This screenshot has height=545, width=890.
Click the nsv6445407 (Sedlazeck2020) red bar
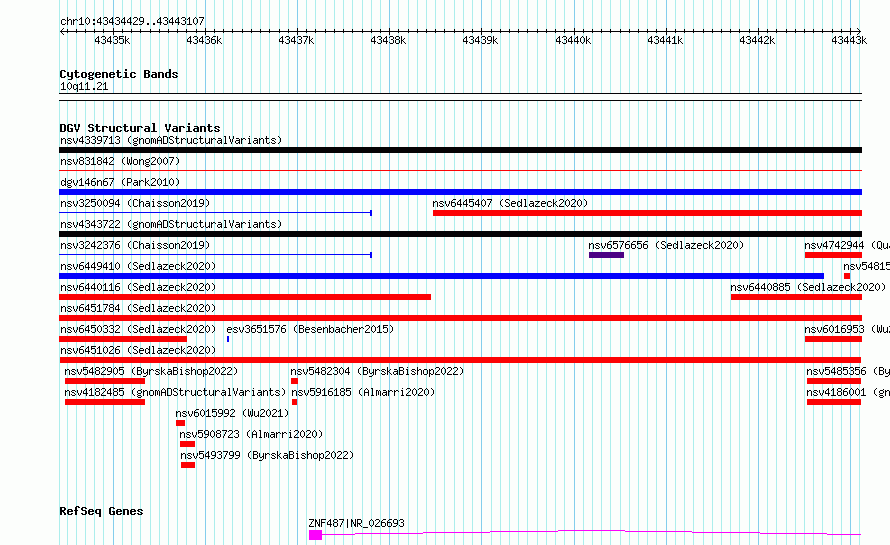pyautogui.click(x=647, y=213)
